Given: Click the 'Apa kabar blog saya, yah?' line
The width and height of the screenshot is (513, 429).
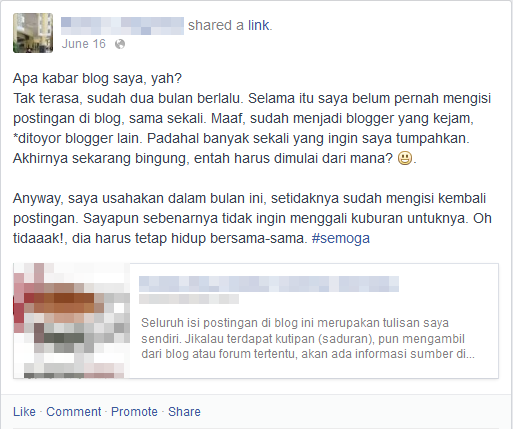Looking at the screenshot, I should (97, 79).
